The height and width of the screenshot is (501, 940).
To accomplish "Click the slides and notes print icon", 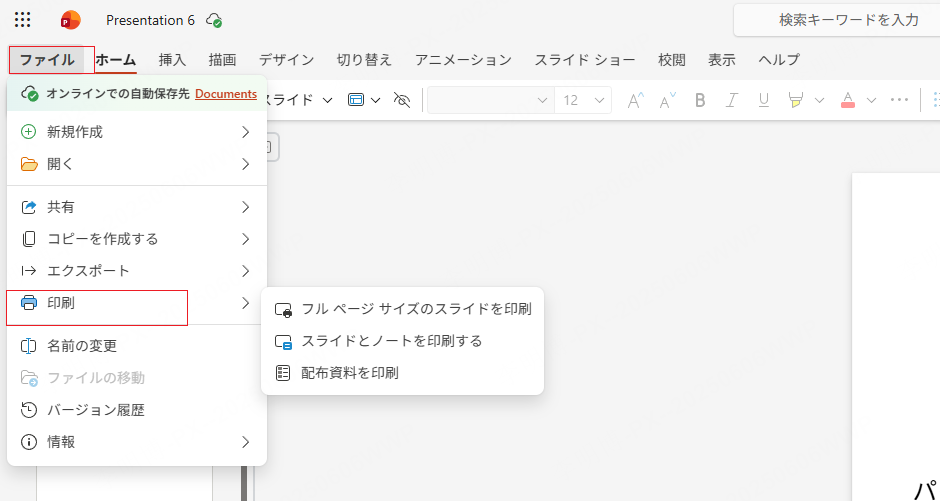I will point(283,342).
